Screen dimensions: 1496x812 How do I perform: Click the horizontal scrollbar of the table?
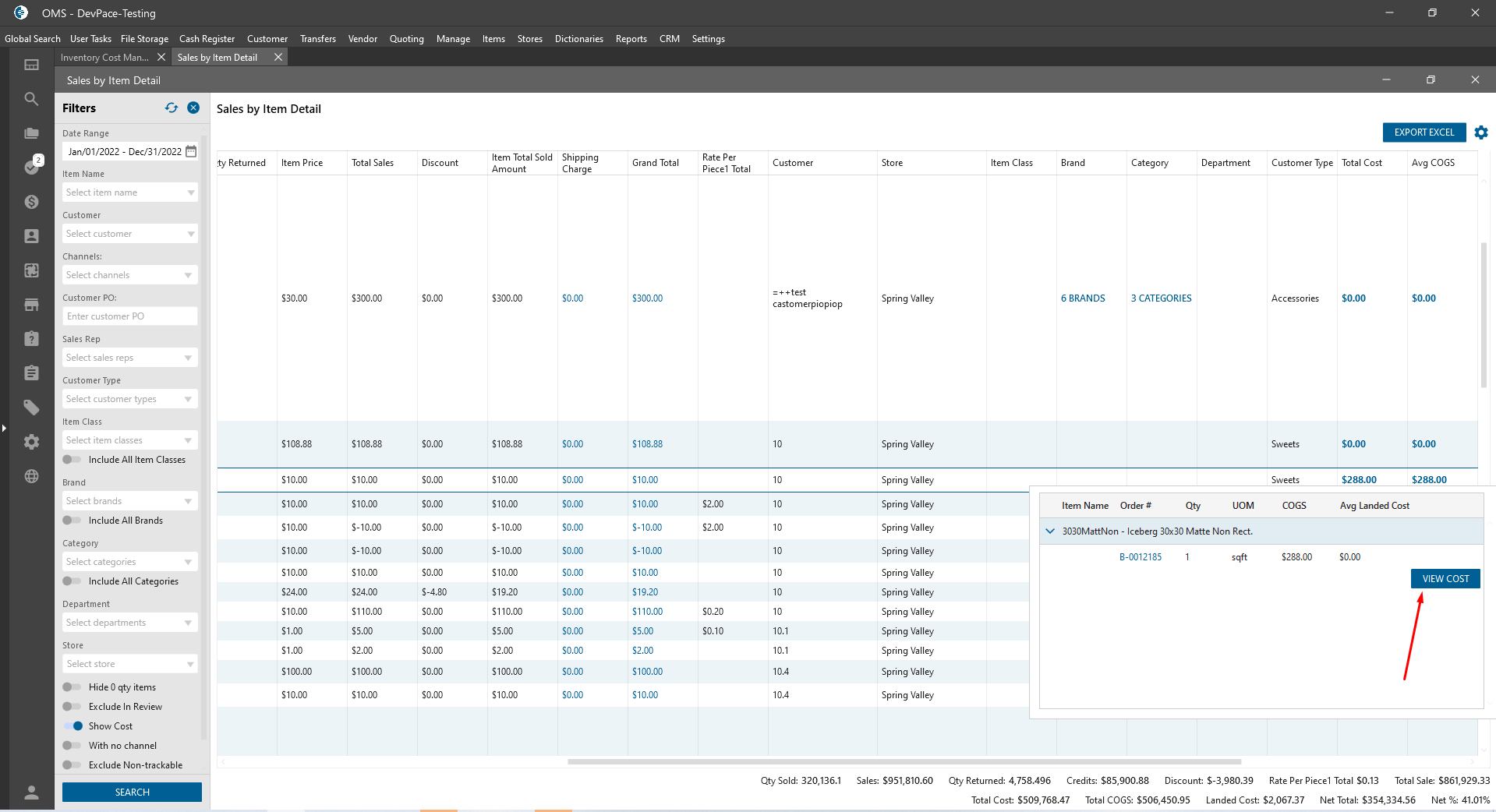point(904,762)
